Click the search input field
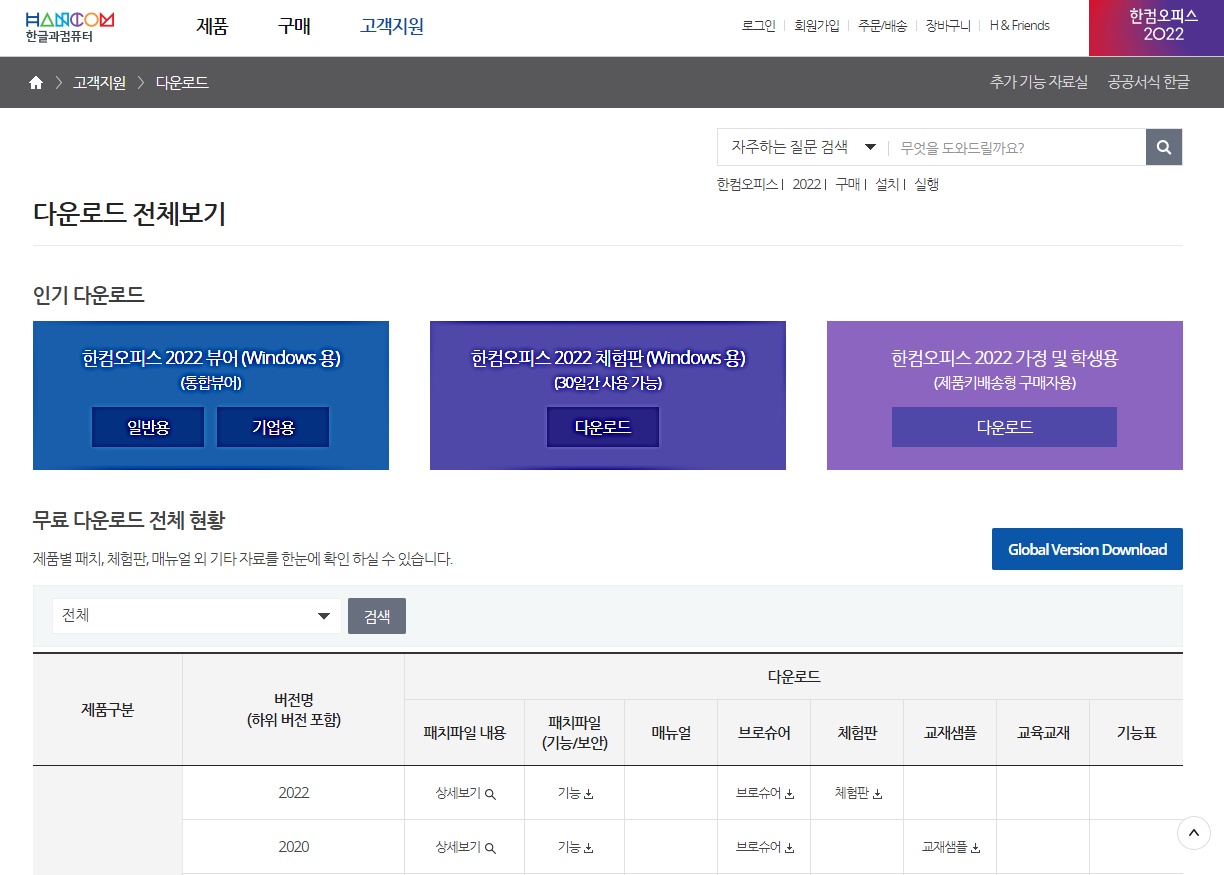The height and width of the screenshot is (875, 1224). pyautogui.click(x=1018, y=147)
